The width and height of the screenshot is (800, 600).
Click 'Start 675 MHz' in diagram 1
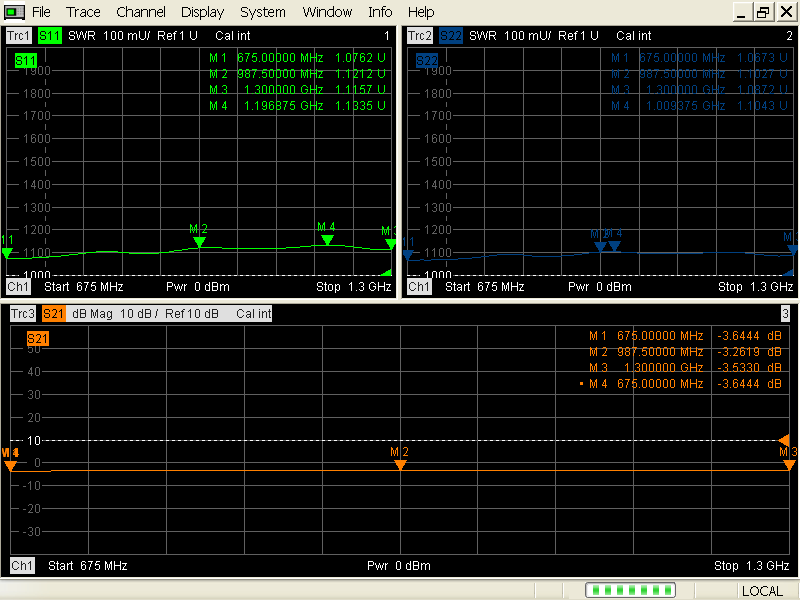84,287
